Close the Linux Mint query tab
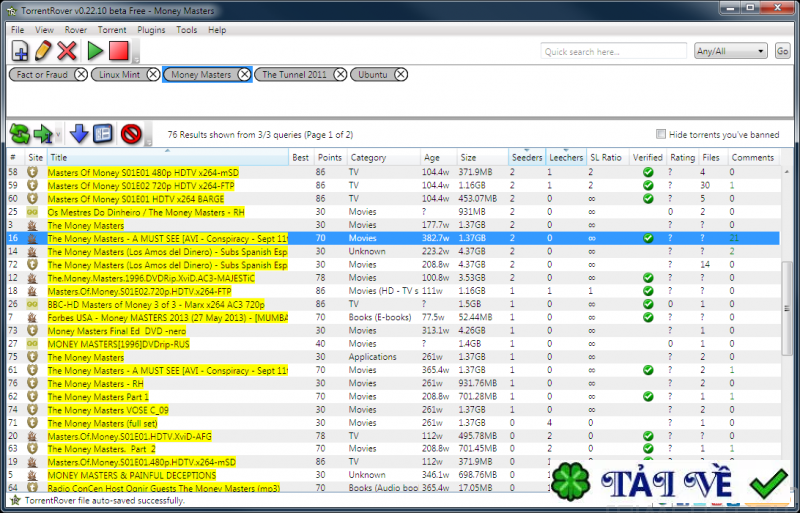Screen dimensions: 800x513 click(152, 74)
